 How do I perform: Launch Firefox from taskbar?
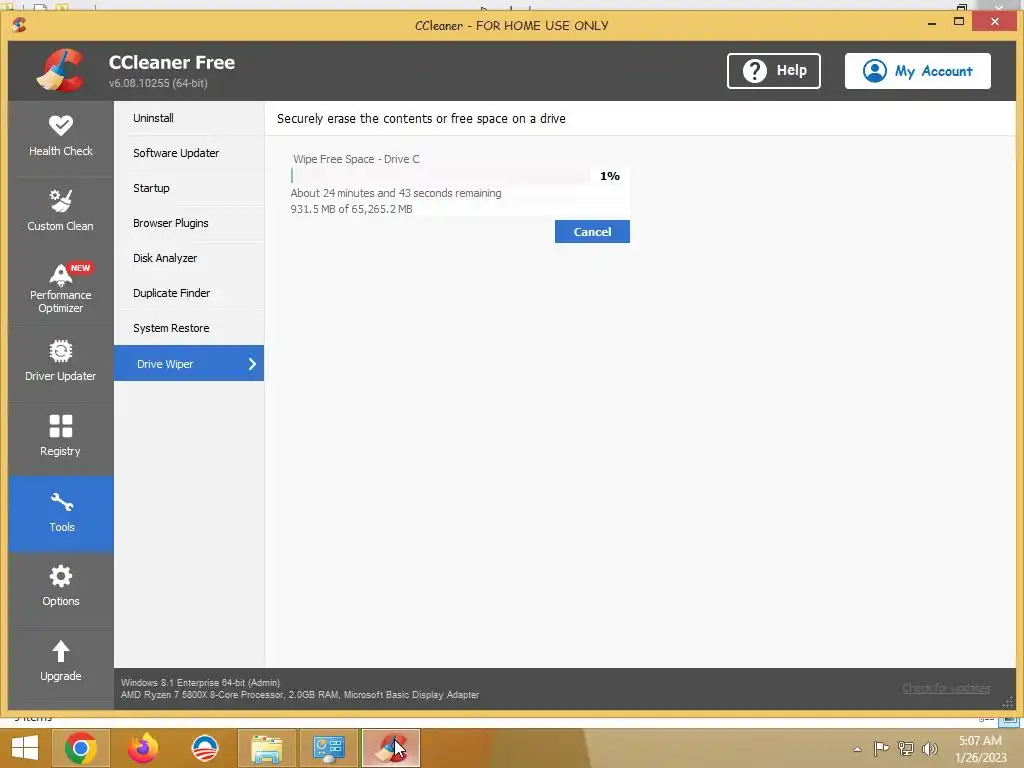[143, 748]
